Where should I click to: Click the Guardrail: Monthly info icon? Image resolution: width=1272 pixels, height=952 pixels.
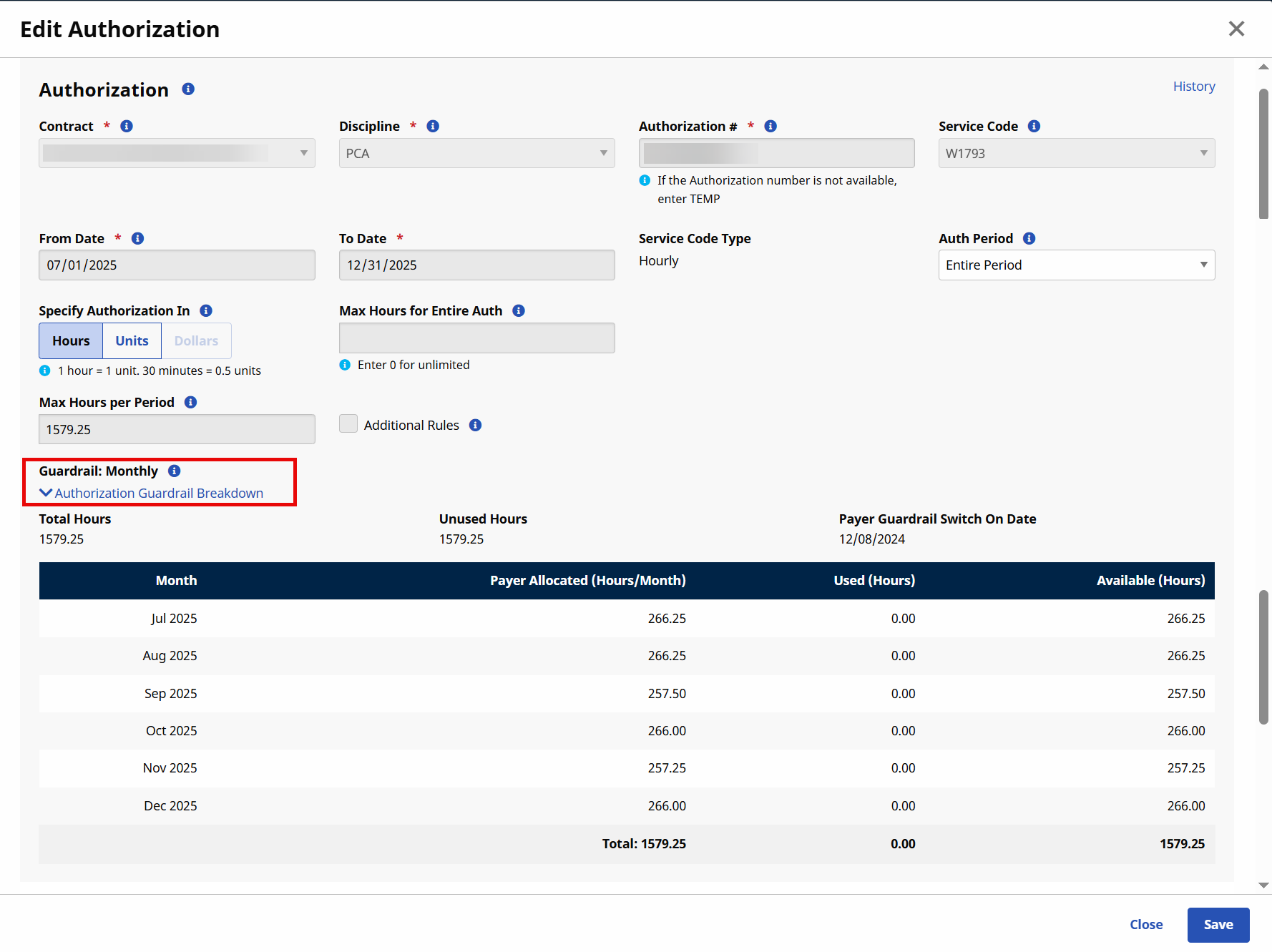(174, 471)
